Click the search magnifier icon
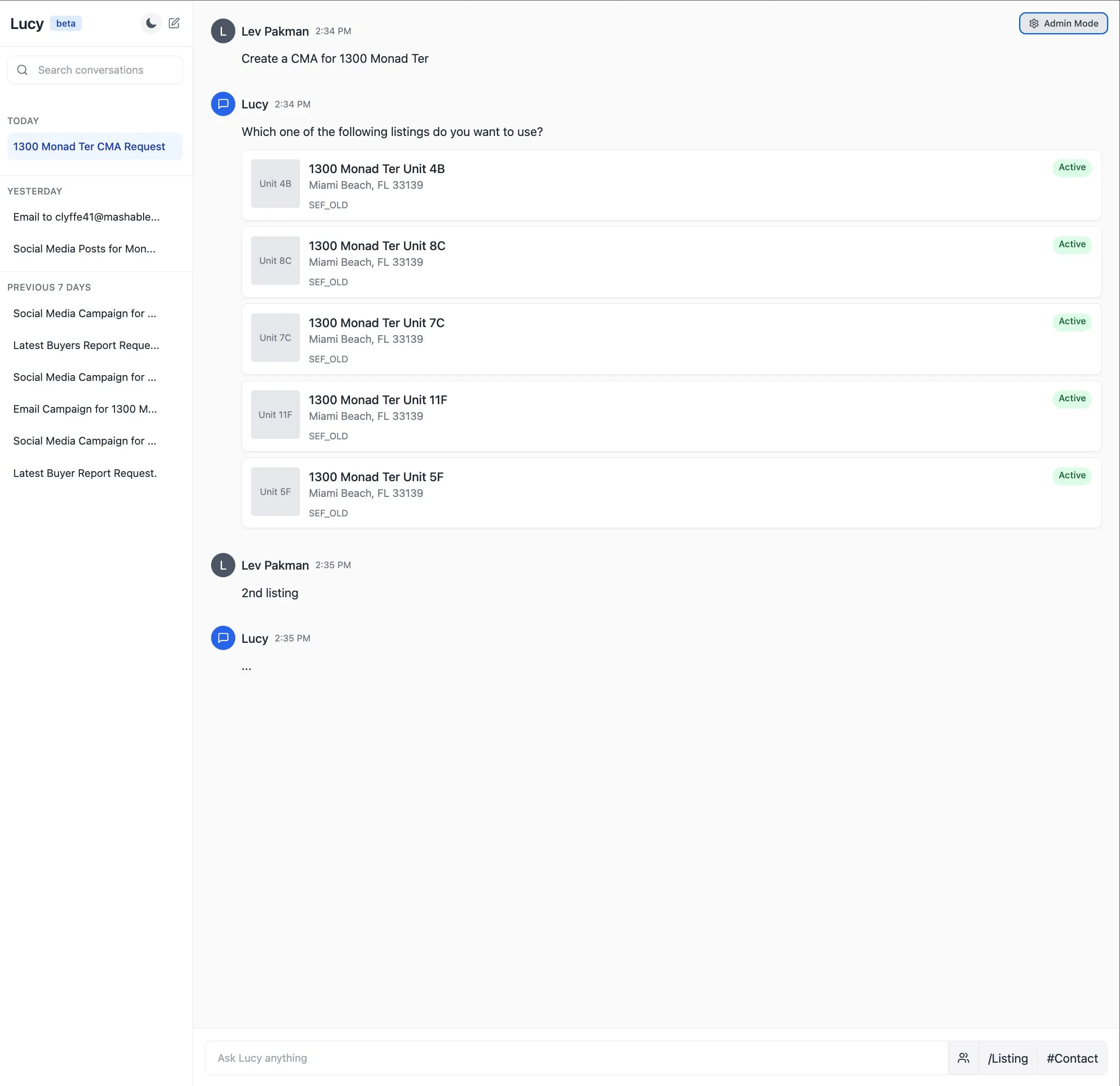The width and height of the screenshot is (1120, 1086). point(22,70)
